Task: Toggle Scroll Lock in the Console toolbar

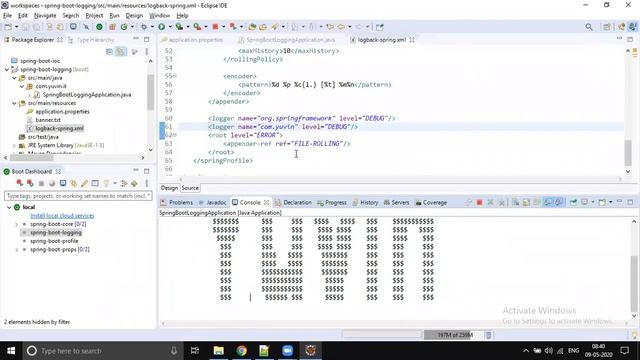Action: [526, 202]
